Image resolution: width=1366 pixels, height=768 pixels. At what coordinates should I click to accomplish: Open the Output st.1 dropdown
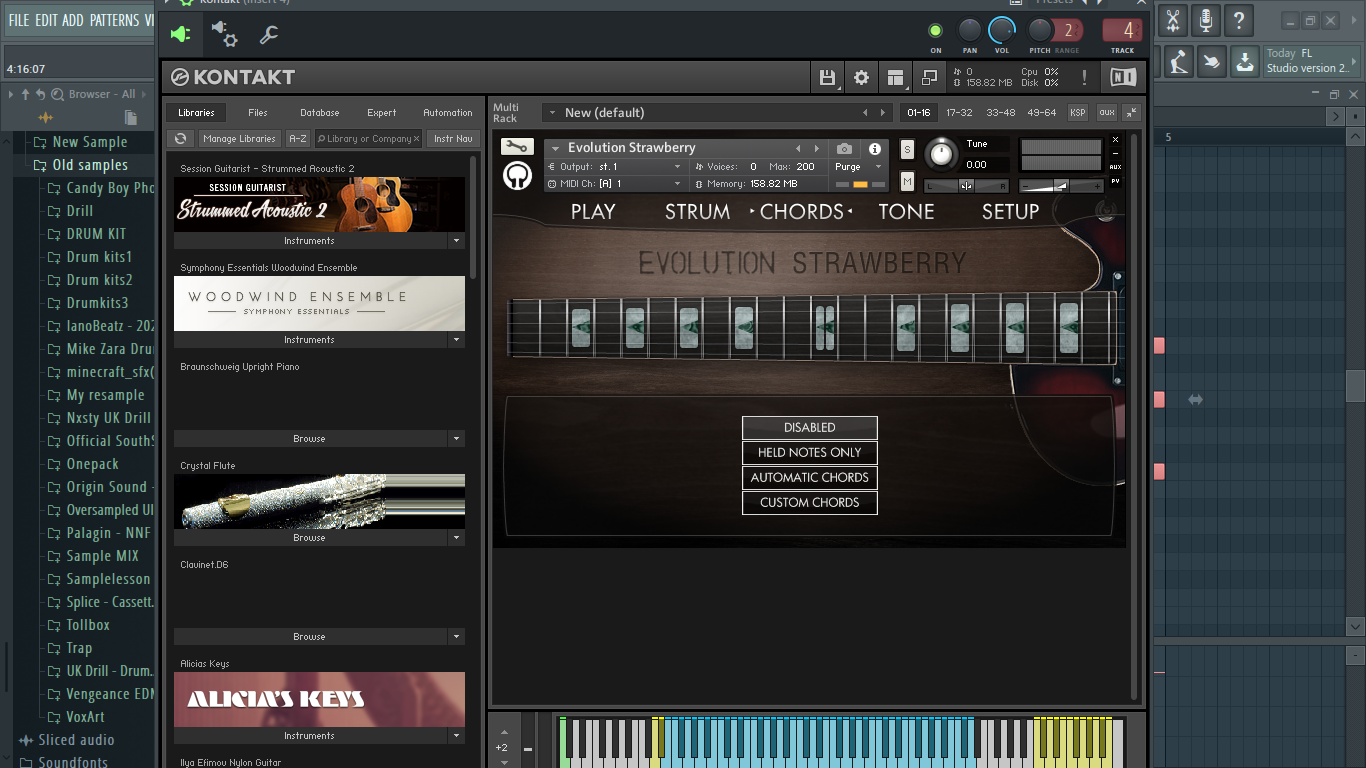615,167
